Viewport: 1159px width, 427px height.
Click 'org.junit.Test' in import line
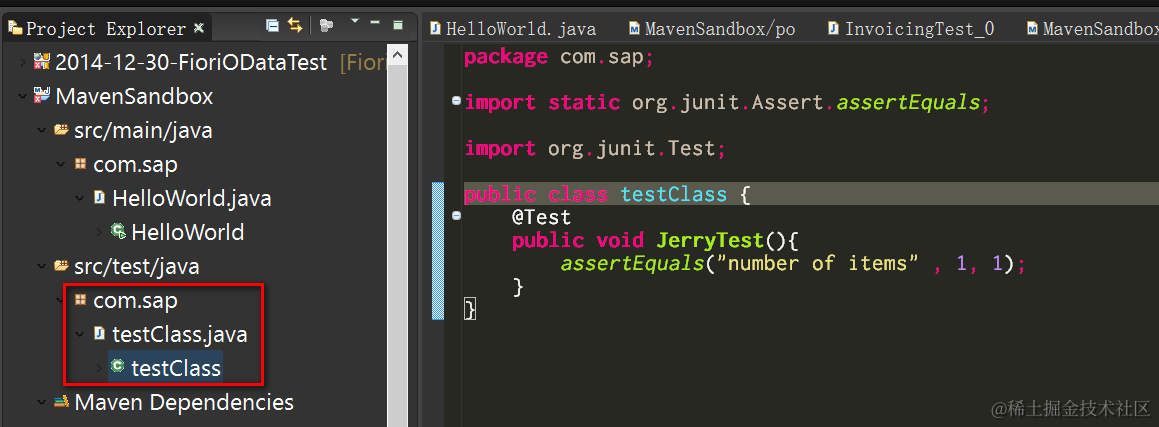click(632, 148)
